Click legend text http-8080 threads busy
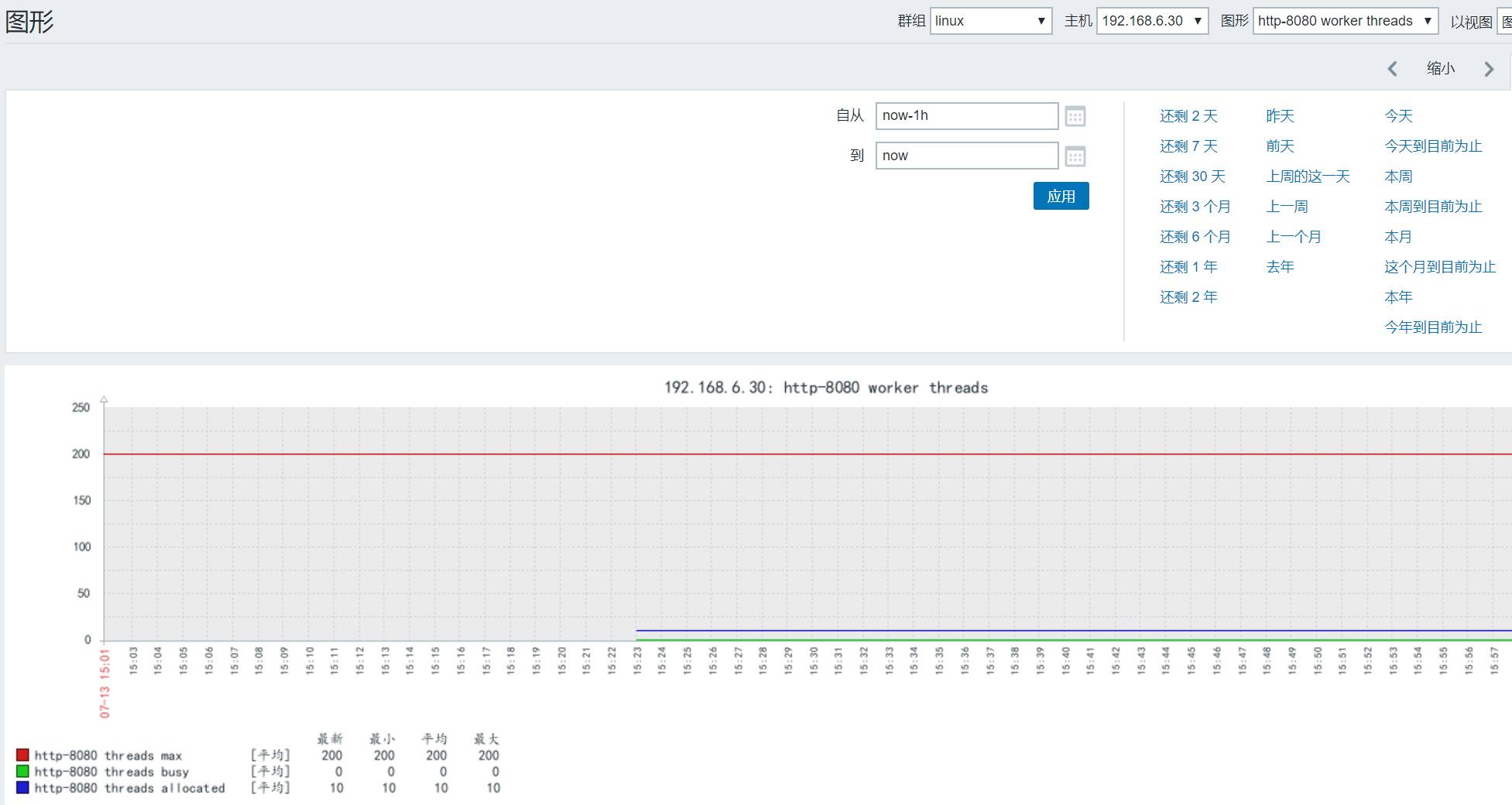1512x805 pixels. (111, 772)
